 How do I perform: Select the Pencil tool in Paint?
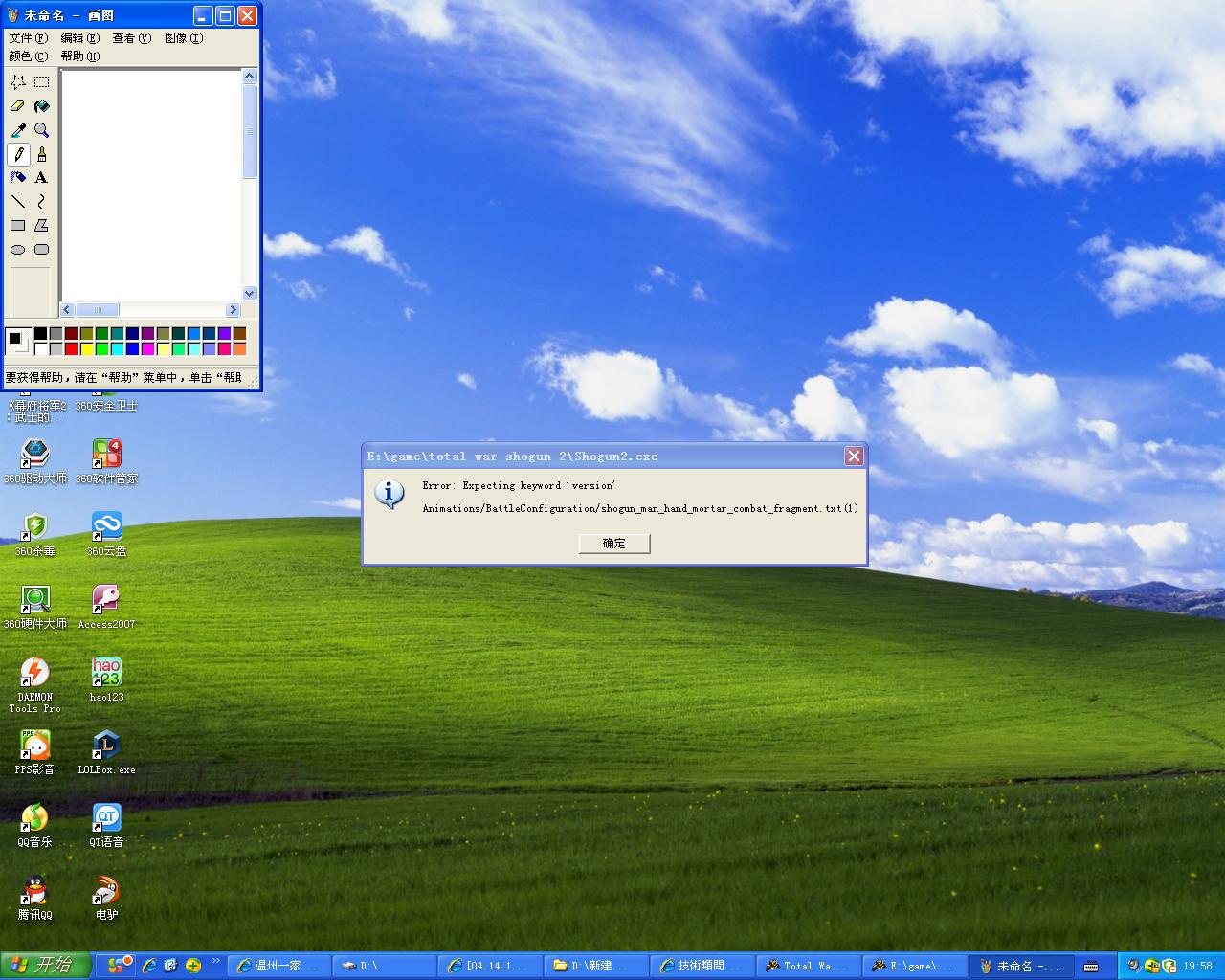[17, 154]
